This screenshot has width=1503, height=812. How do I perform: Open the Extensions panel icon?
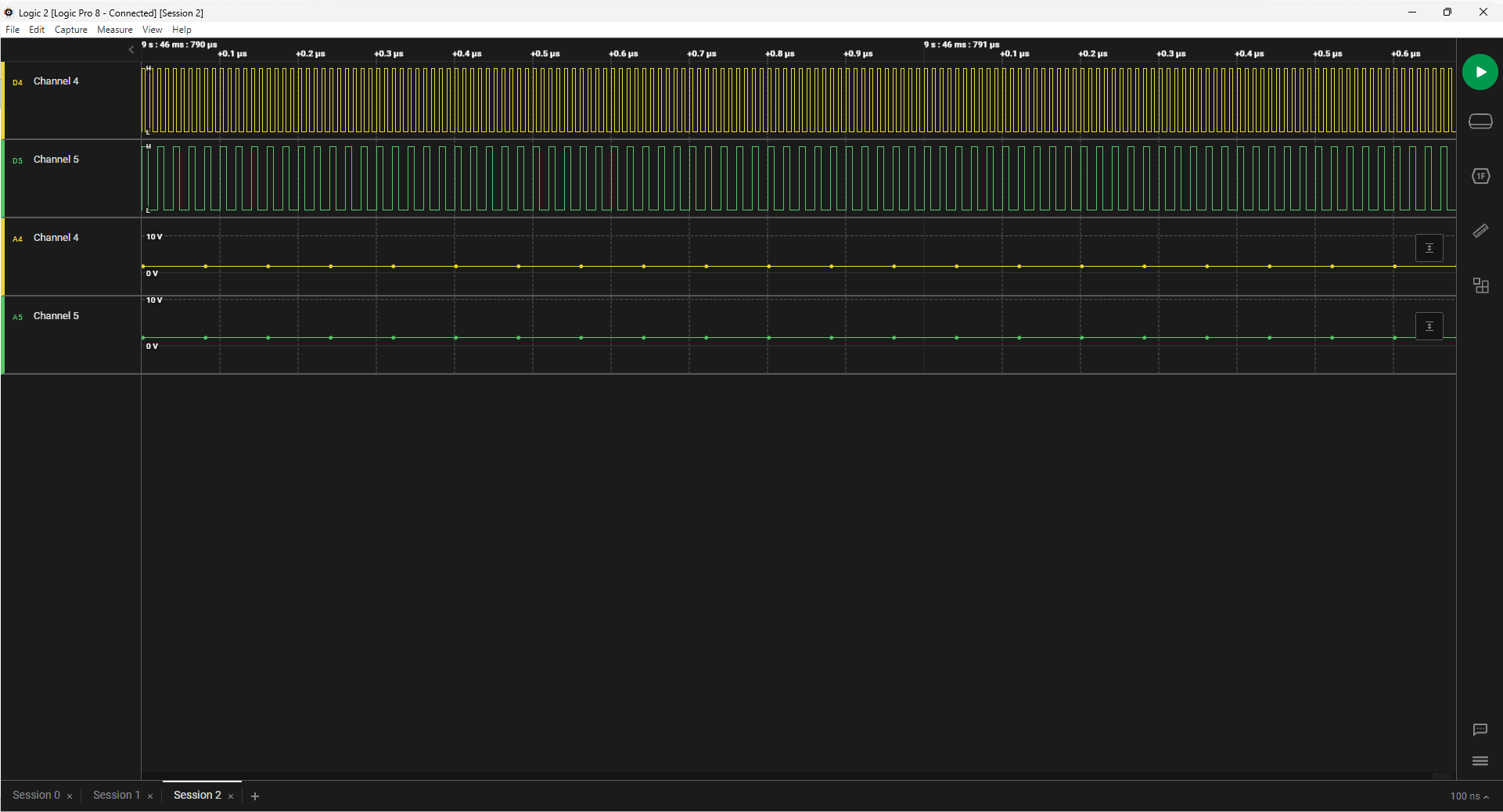[x=1480, y=286]
